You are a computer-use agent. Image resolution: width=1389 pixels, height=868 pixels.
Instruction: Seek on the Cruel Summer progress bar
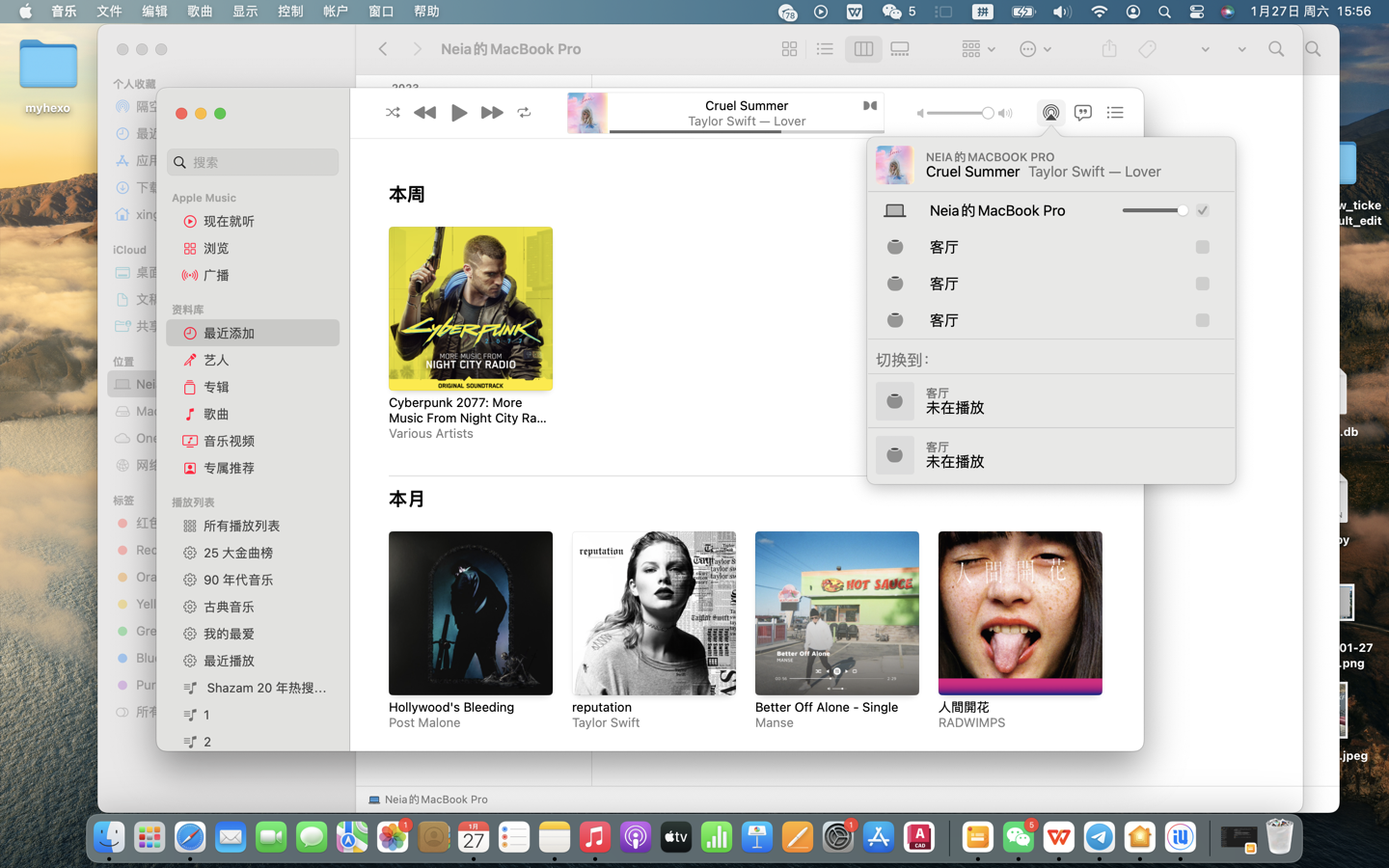[x=747, y=131]
